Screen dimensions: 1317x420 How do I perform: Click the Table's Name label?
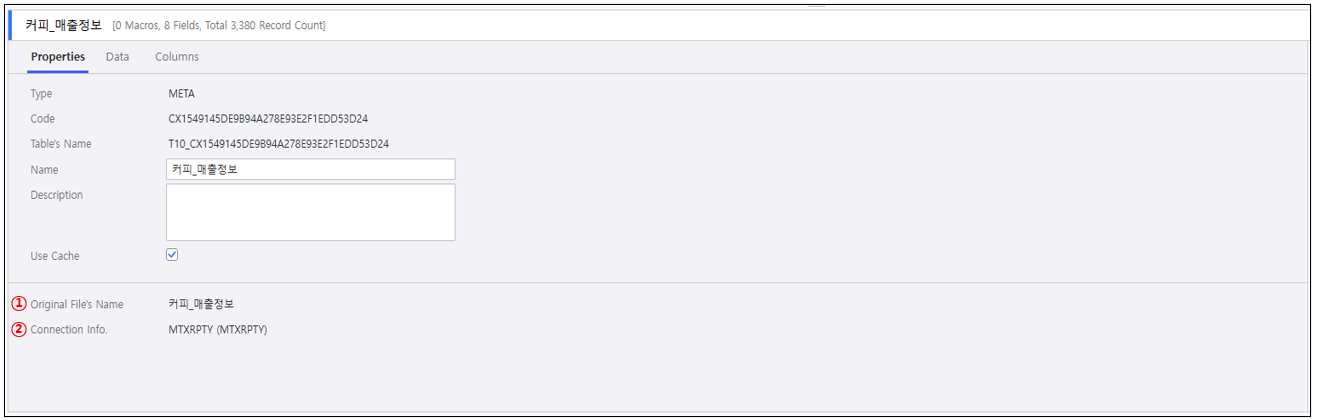click(61, 144)
